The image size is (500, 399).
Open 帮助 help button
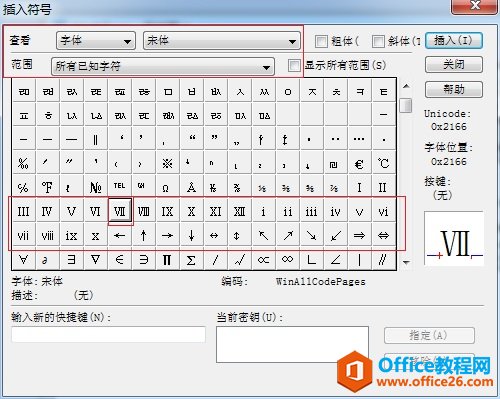[454, 89]
